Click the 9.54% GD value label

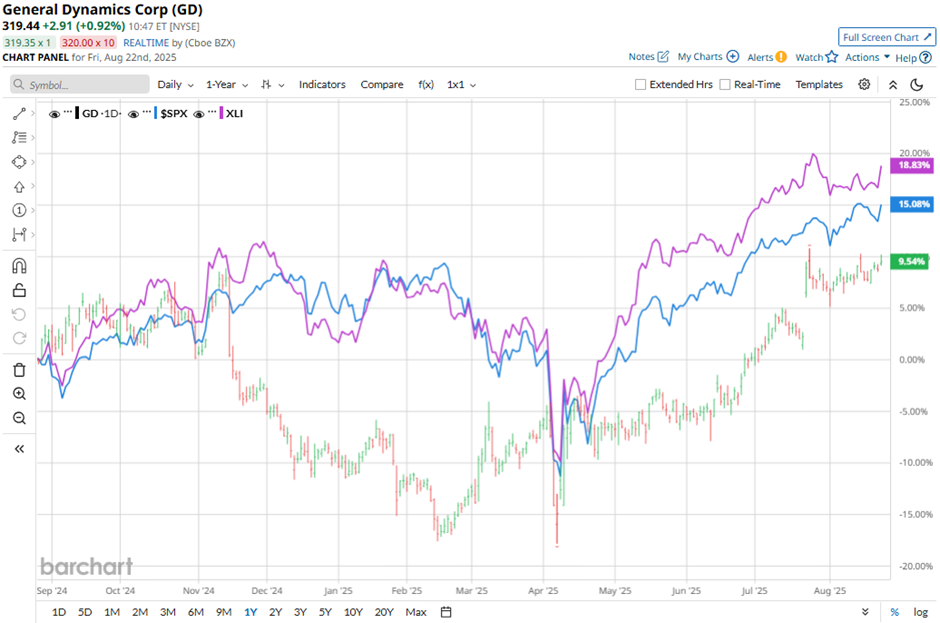pos(910,261)
